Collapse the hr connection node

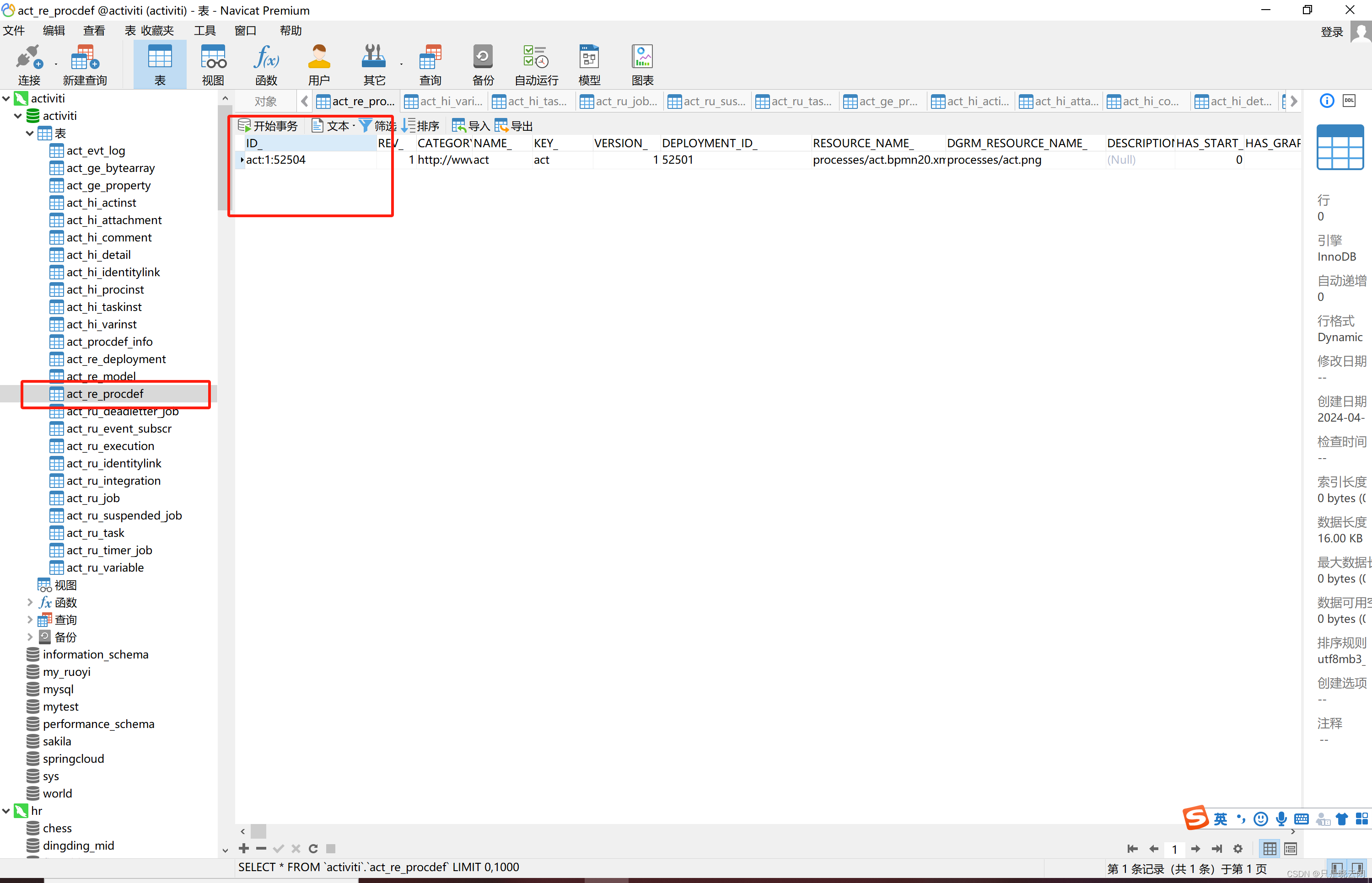point(6,811)
